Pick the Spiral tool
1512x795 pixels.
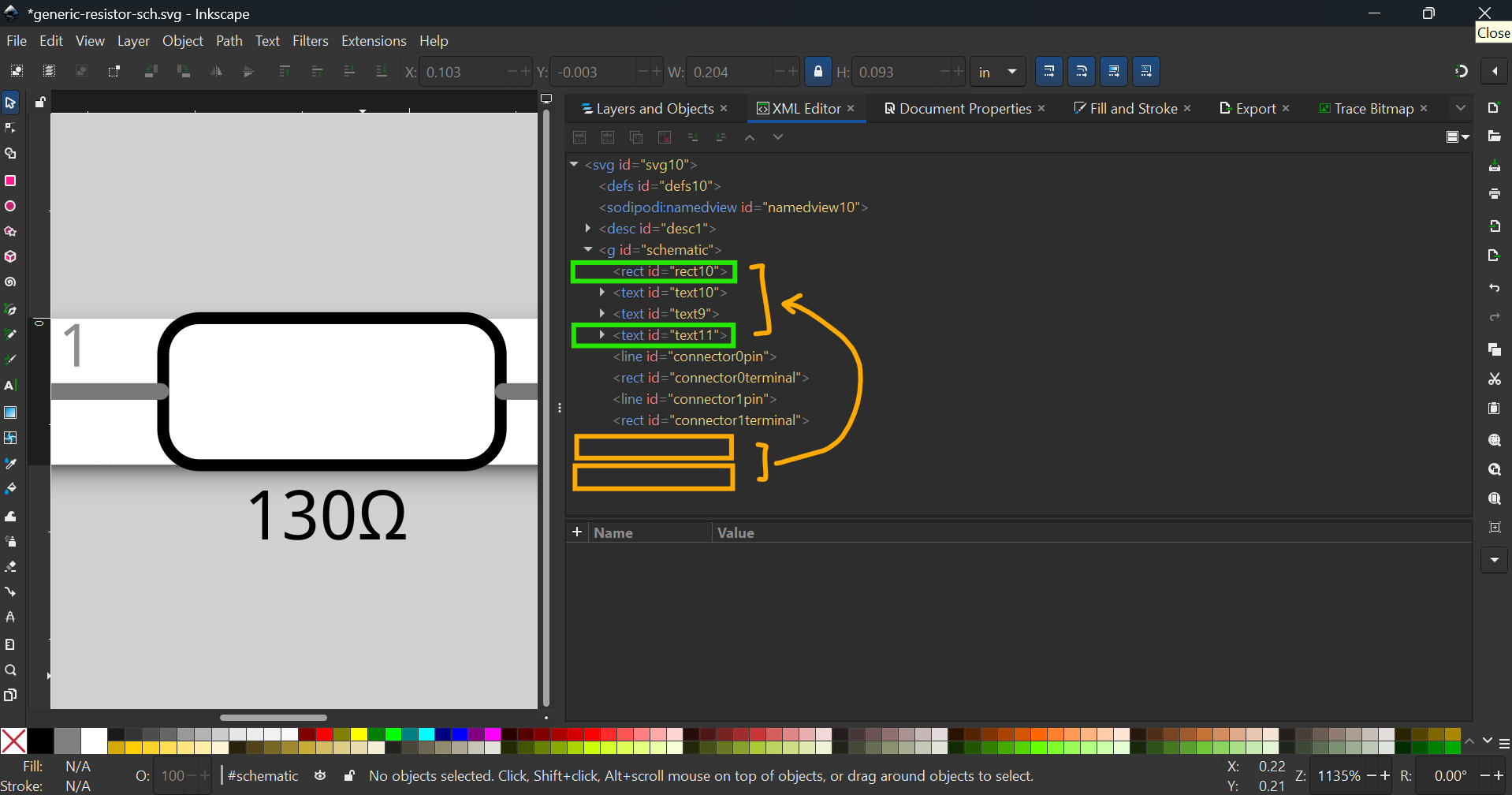10,282
